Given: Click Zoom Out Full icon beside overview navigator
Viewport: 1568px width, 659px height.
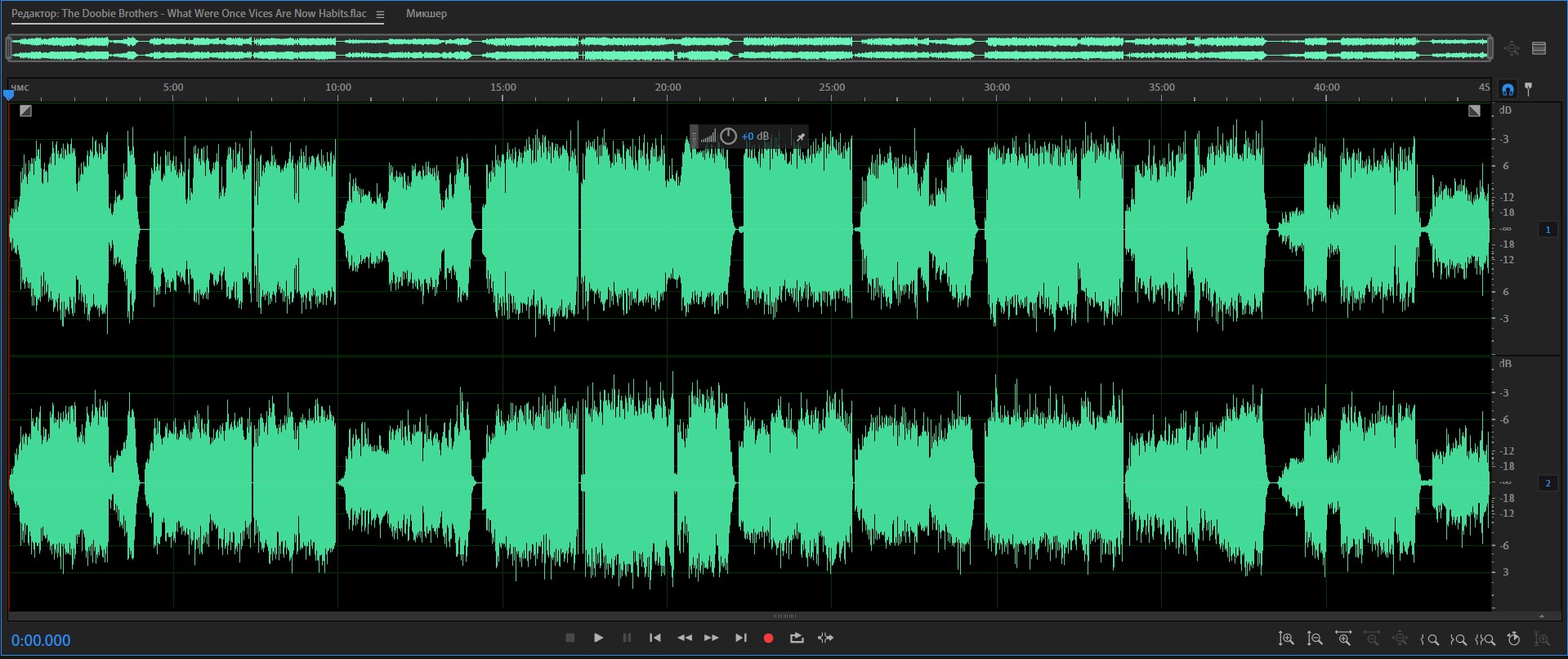Looking at the screenshot, I should click(1512, 48).
